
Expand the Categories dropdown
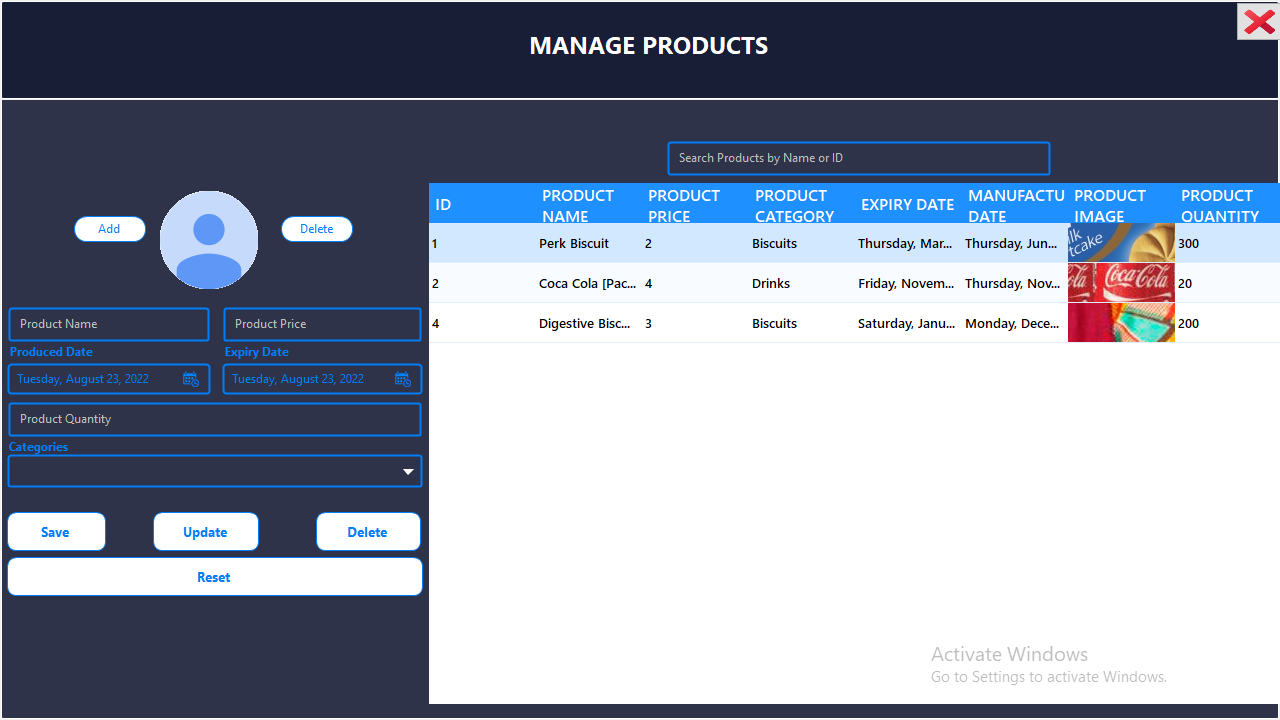coord(407,470)
